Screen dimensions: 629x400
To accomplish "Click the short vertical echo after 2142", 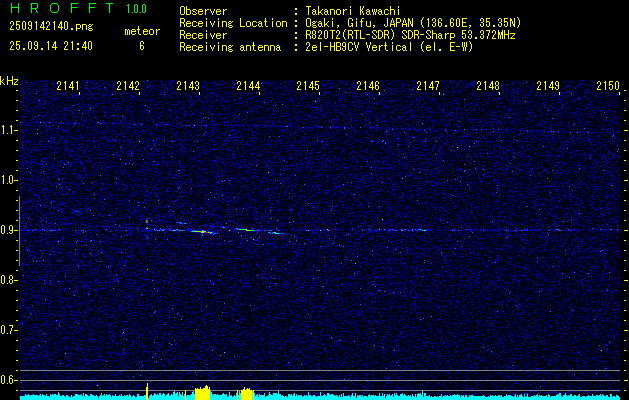I will (x=147, y=224).
